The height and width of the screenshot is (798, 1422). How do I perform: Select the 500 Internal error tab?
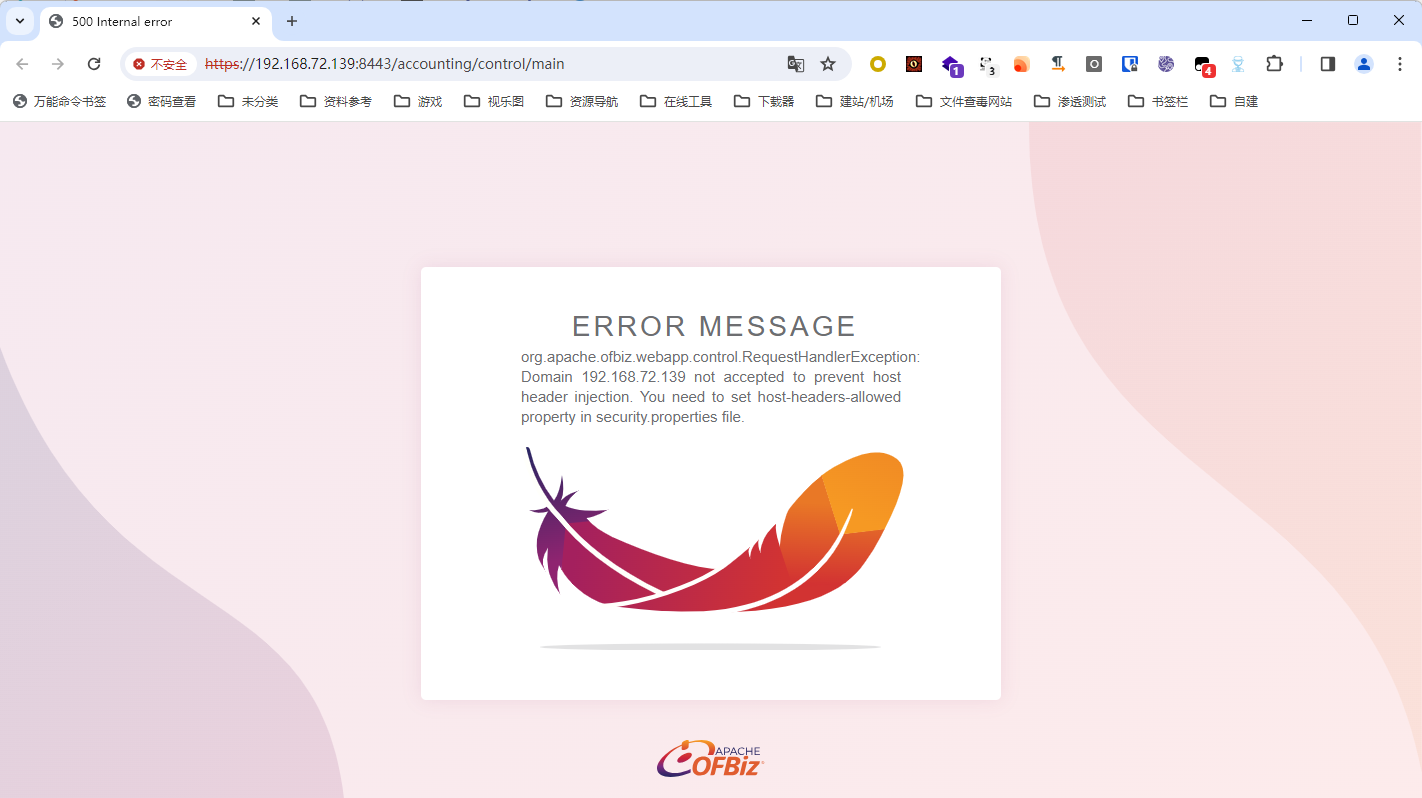click(155, 21)
